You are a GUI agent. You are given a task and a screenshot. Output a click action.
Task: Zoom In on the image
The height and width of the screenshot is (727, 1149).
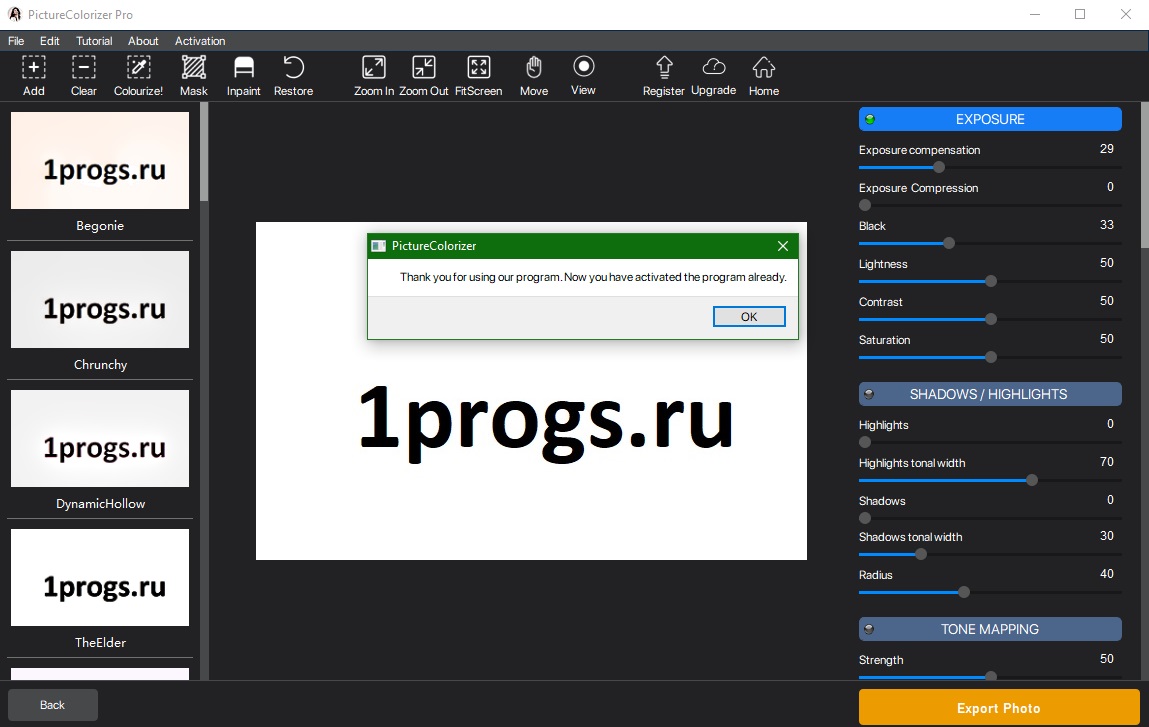pos(374,67)
